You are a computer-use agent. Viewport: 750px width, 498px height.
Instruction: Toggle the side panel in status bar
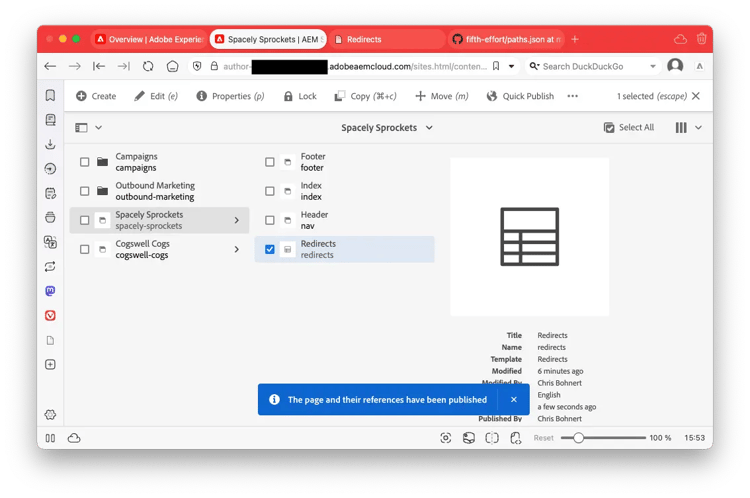[50, 438]
